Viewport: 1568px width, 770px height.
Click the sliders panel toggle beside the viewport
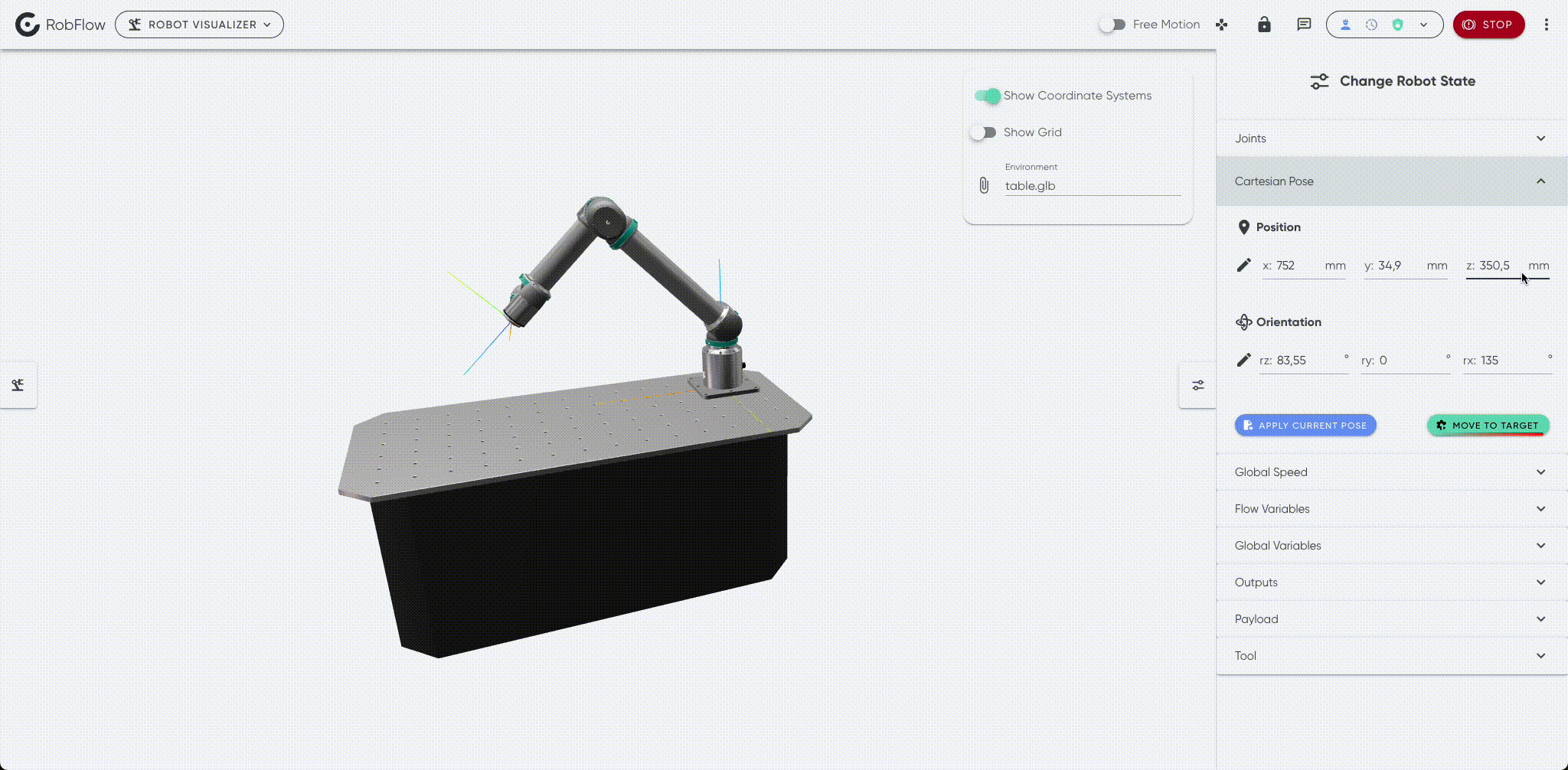point(1197,385)
